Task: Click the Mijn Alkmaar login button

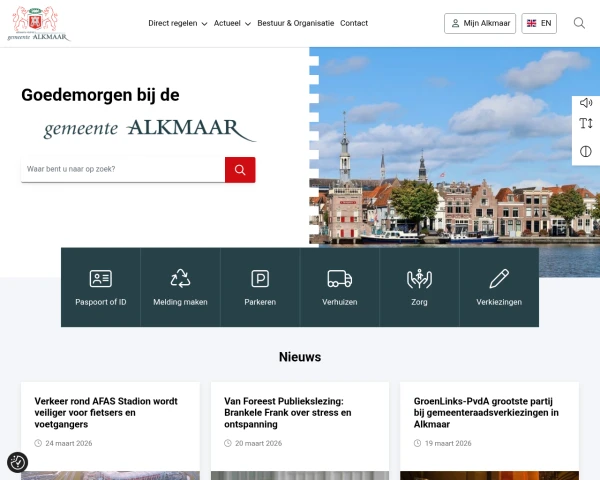Action: click(x=480, y=23)
